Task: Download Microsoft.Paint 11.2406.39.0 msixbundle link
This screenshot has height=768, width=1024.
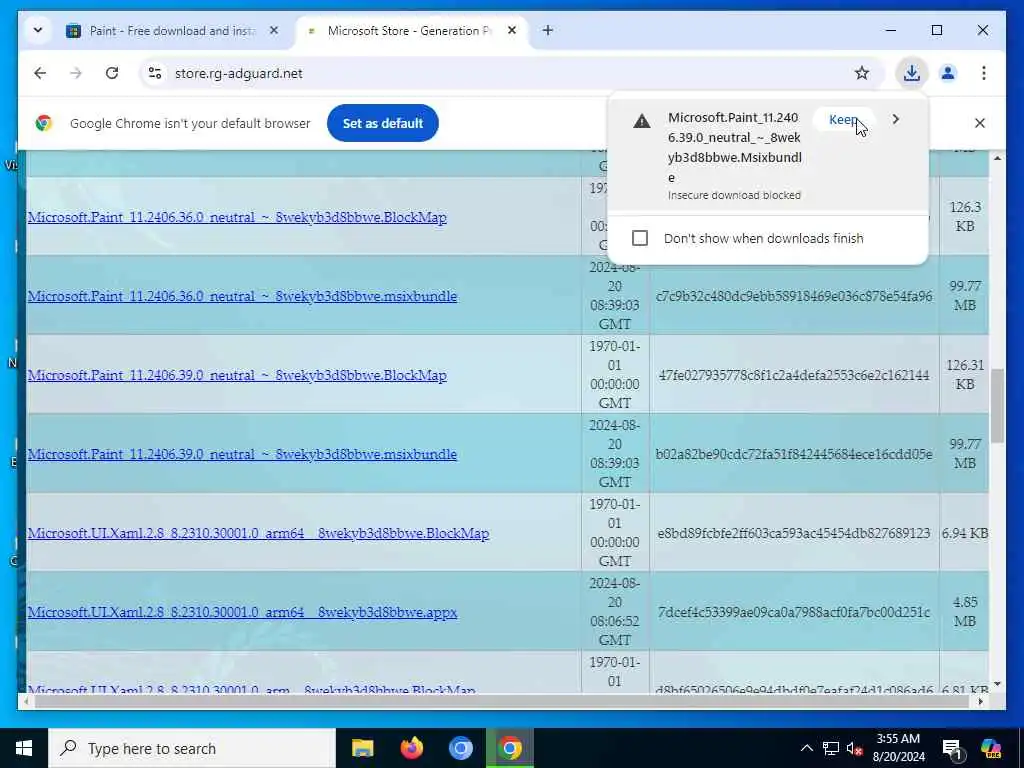Action: (242, 455)
